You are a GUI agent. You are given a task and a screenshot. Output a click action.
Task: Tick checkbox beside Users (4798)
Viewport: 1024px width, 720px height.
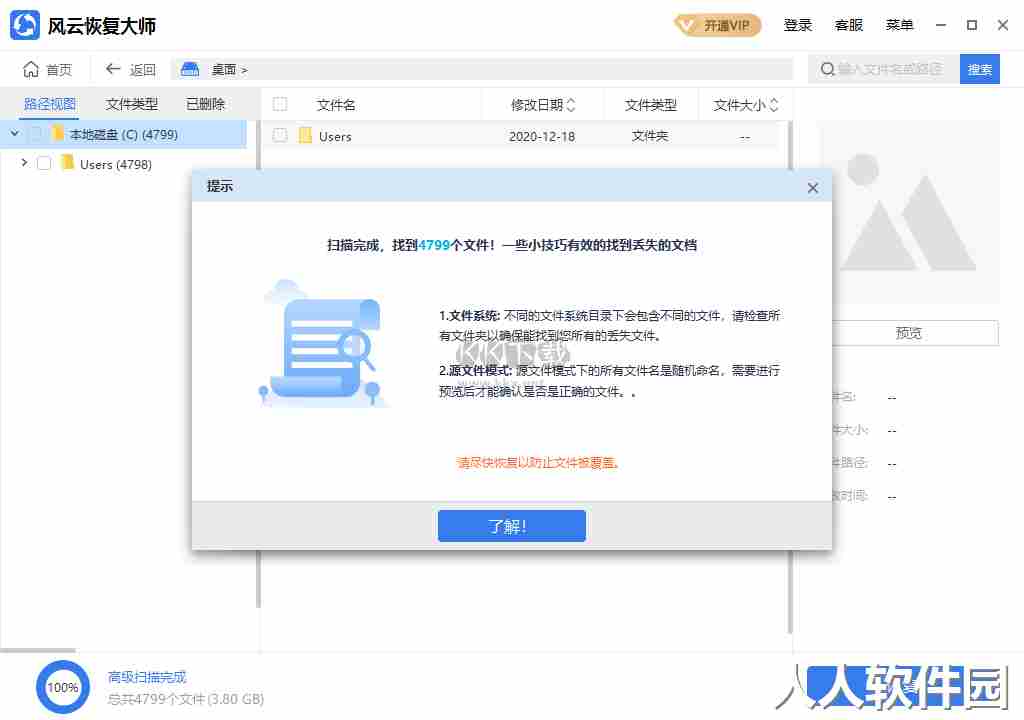tap(44, 163)
